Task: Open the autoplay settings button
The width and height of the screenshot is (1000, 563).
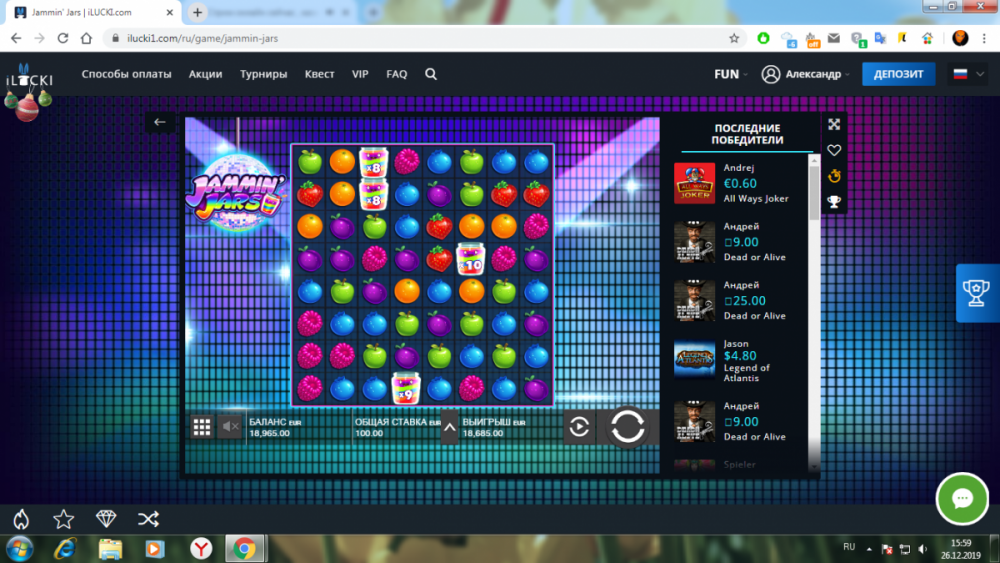Action: 579,427
